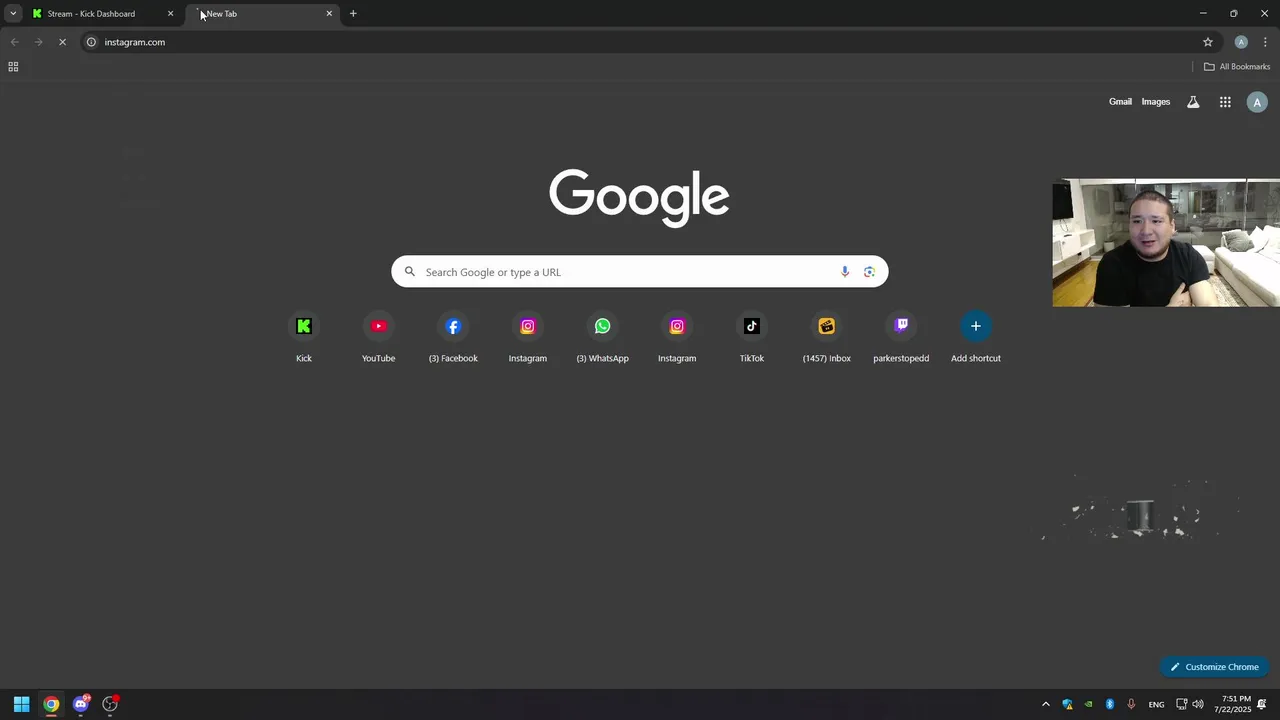Click the Add shortcut plus icon
This screenshot has height=720, width=1280.
tap(976, 326)
